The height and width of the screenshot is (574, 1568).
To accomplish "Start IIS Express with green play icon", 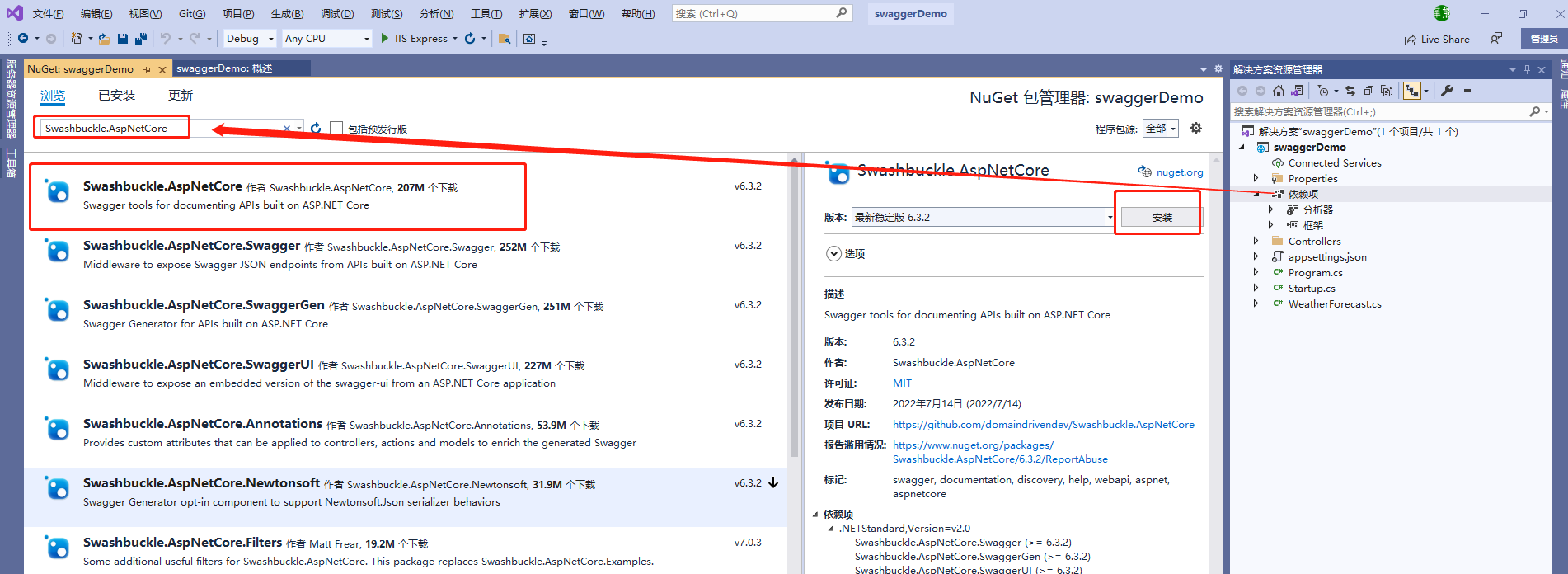I will 385,38.
